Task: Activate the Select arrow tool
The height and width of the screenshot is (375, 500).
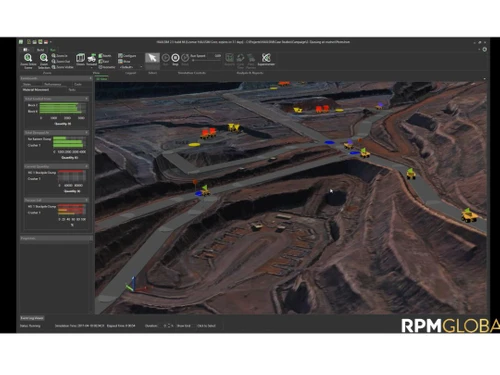Action: coord(152,58)
